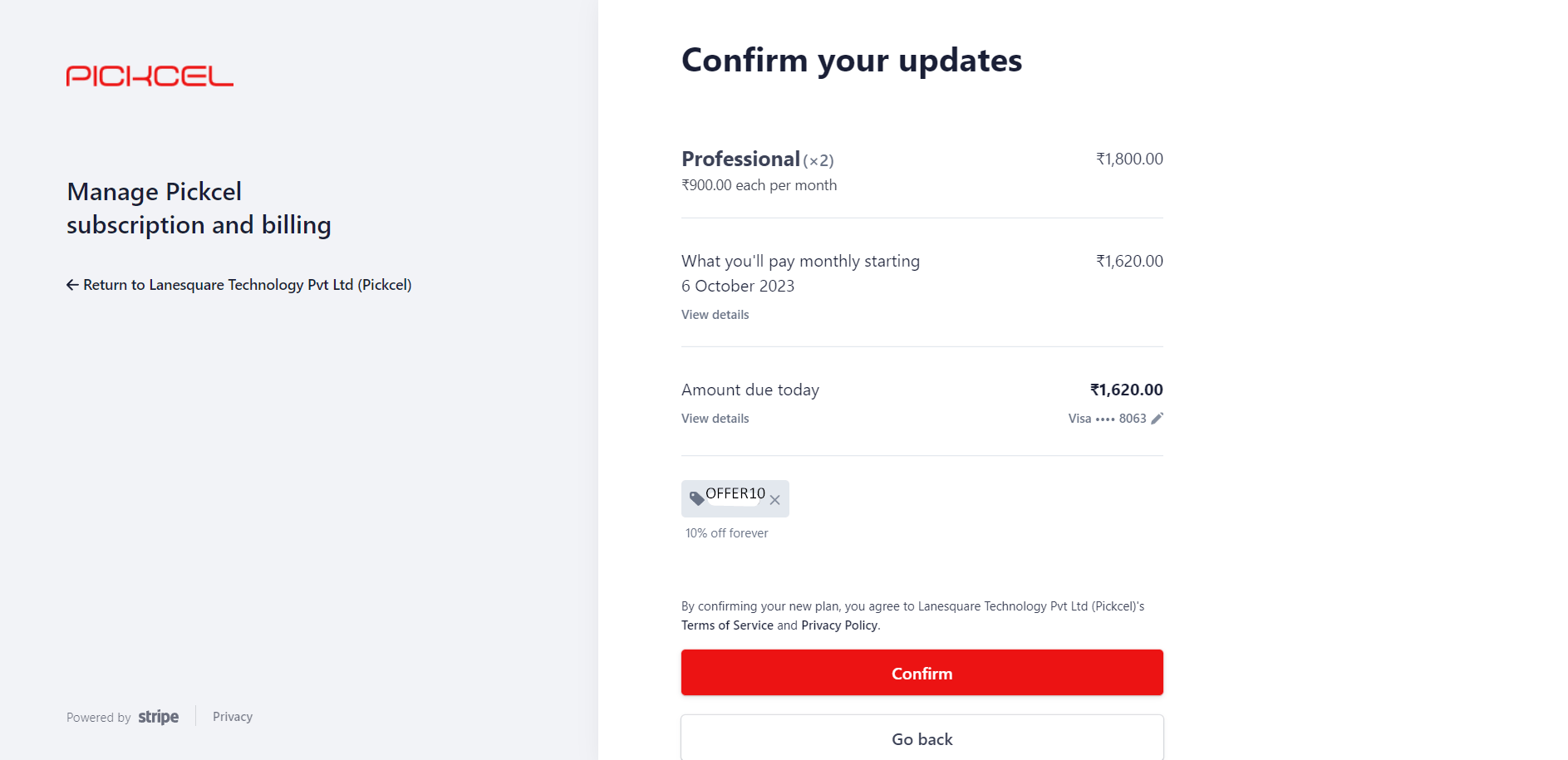Image resolution: width=1568 pixels, height=760 pixels.
Task: Expand View details under monthly payment
Action: coord(714,314)
